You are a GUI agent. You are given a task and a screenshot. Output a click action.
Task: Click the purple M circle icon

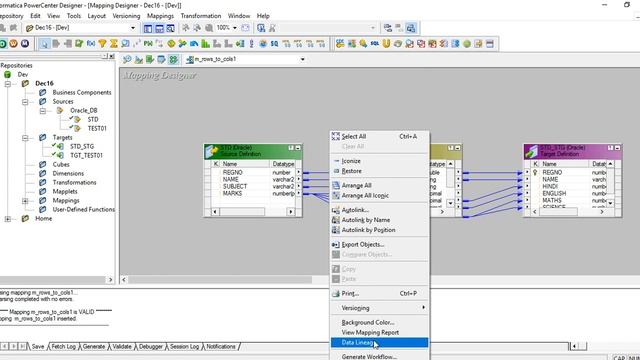click(24, 43)
